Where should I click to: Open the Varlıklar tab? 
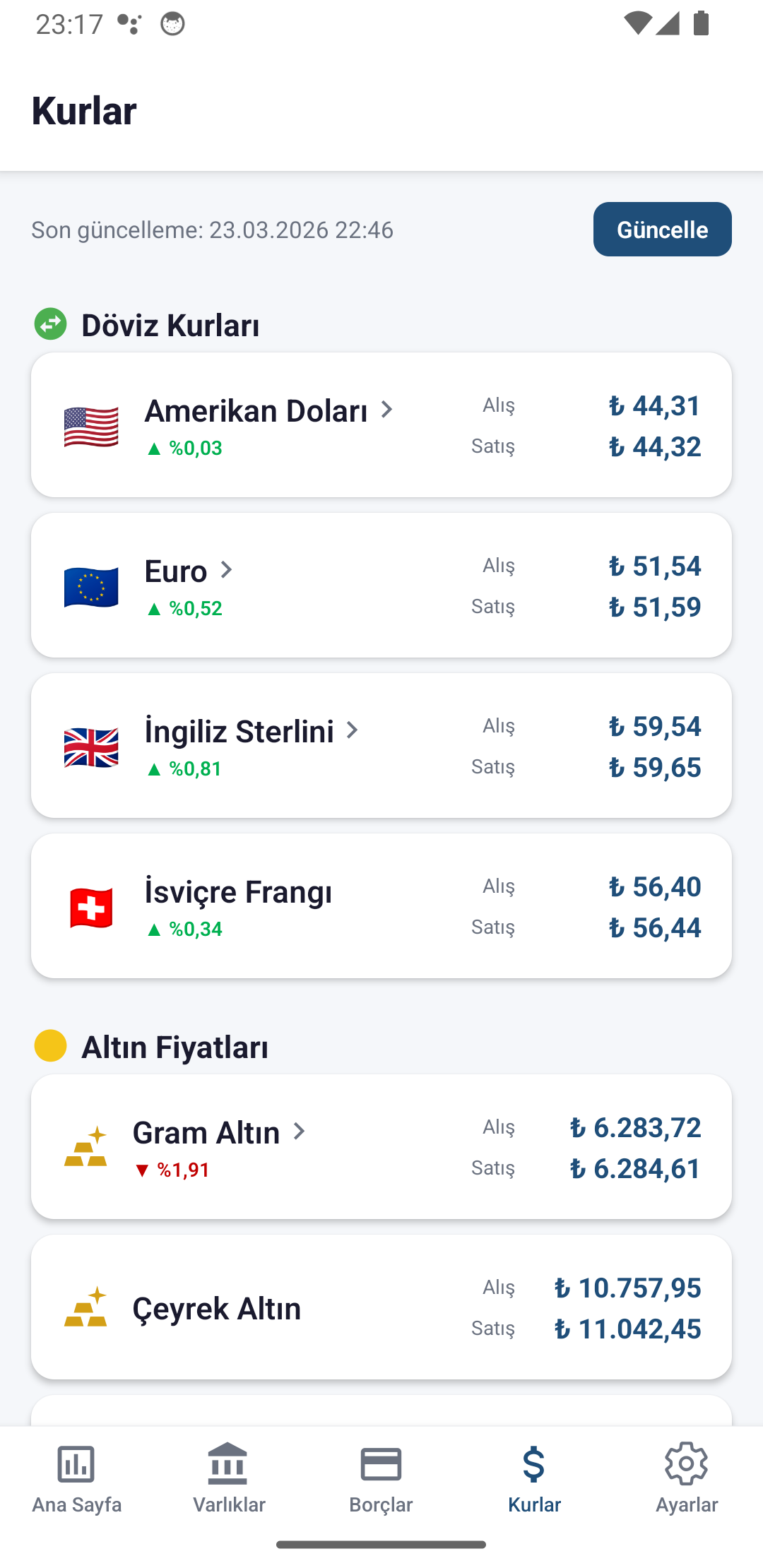[x=229, y=1478]
